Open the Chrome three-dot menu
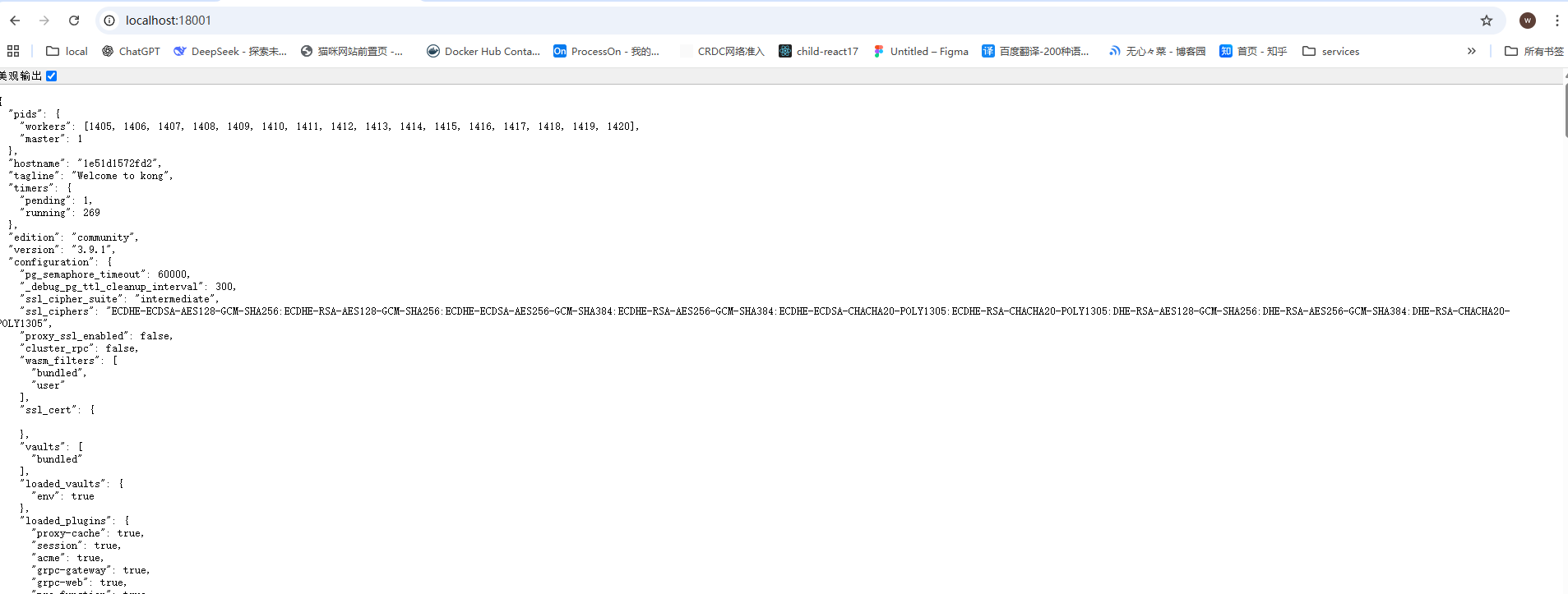Image resolution: width=1568 pixels, height=594 pixels. click(x=1556, y=21)
